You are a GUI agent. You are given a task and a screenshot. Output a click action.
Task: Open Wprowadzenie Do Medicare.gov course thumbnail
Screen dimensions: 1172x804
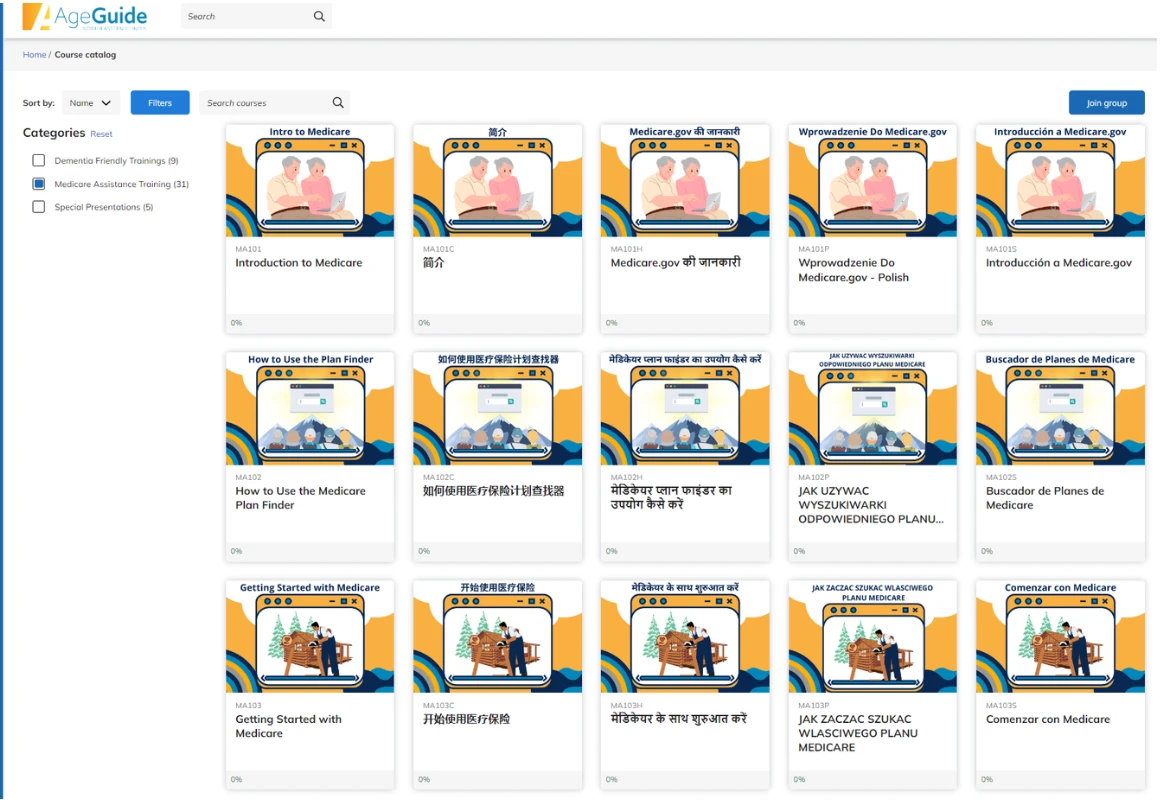[x=872, y=180]
